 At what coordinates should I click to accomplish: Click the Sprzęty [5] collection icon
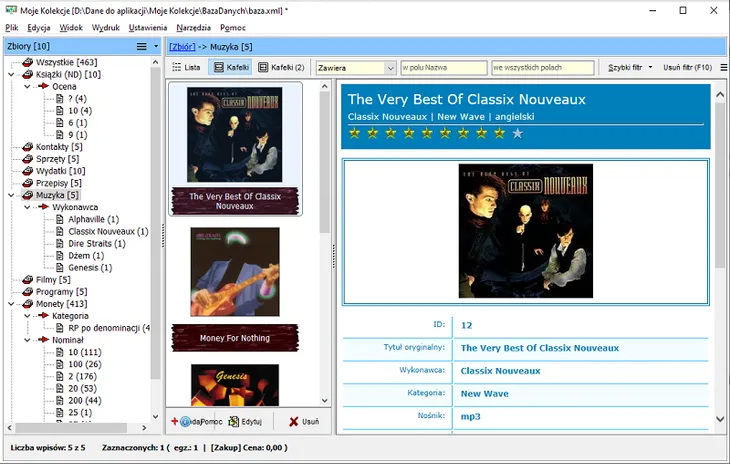(28, 159)
